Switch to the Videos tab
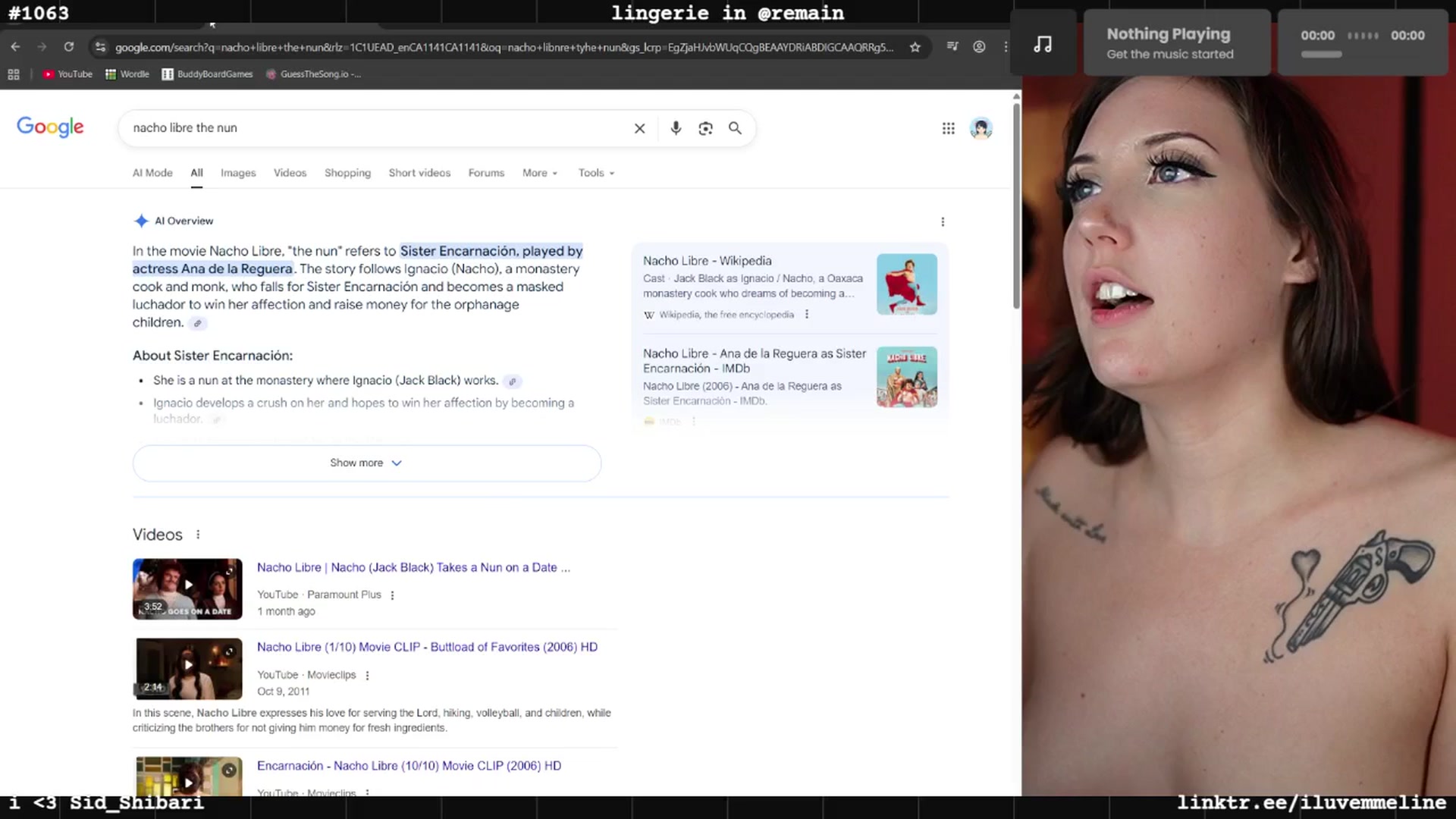This screenshot has height=819, width=1456. (290, 173)
